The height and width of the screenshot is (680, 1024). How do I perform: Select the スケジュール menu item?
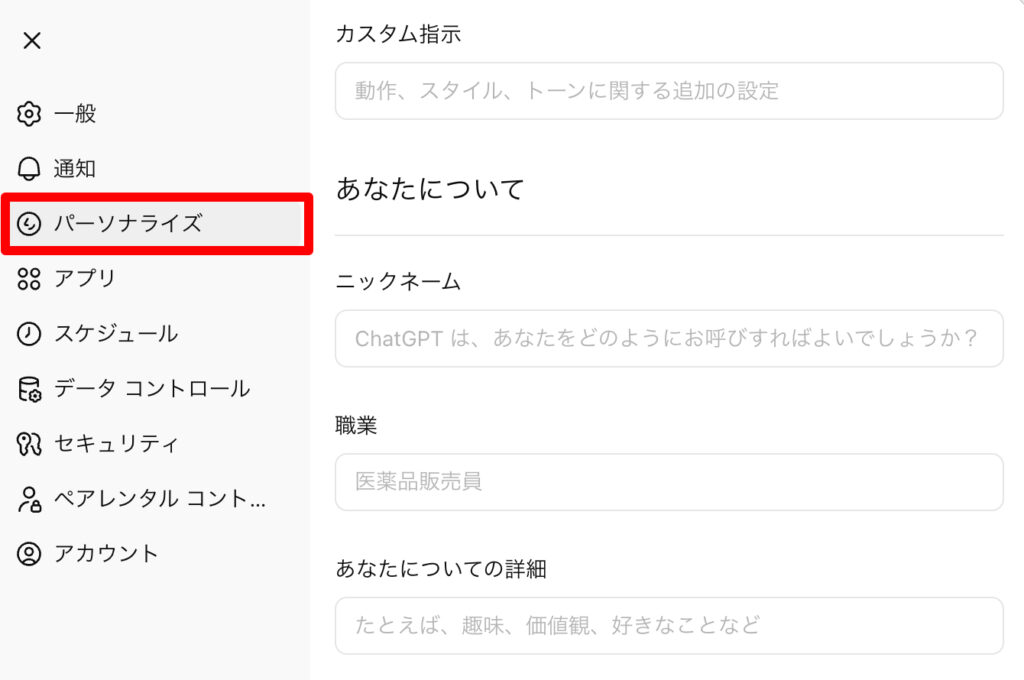coord(116,334)
